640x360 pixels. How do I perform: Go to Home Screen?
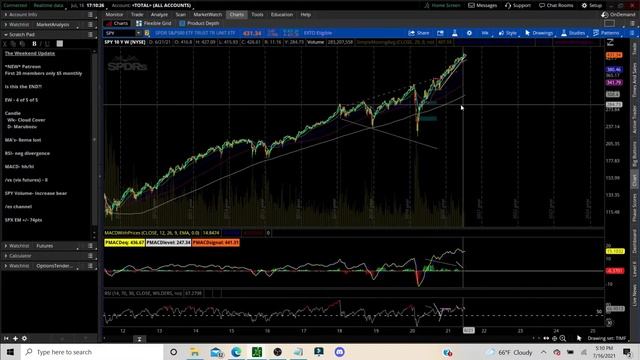point(442,5)
